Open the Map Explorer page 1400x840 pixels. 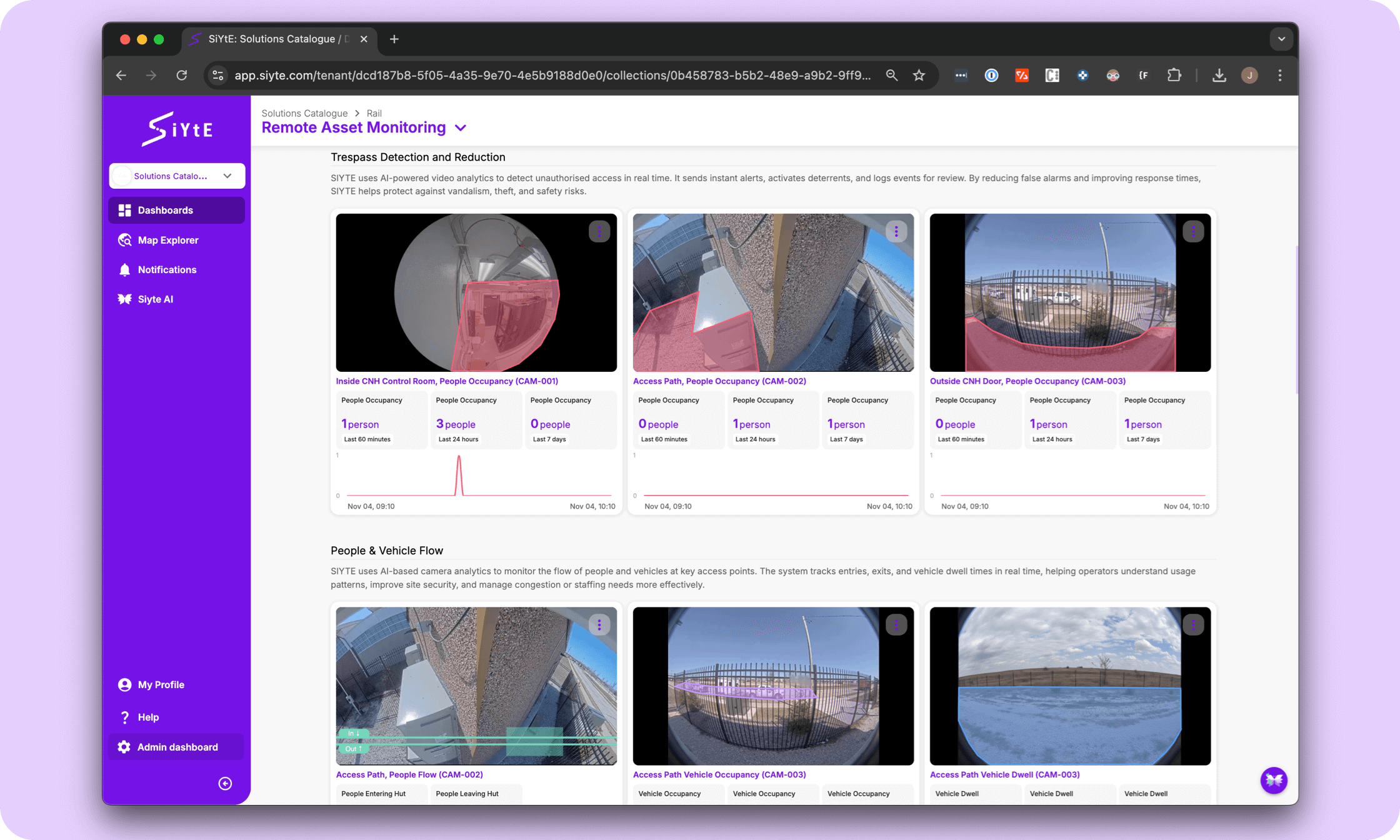(167, 240)
